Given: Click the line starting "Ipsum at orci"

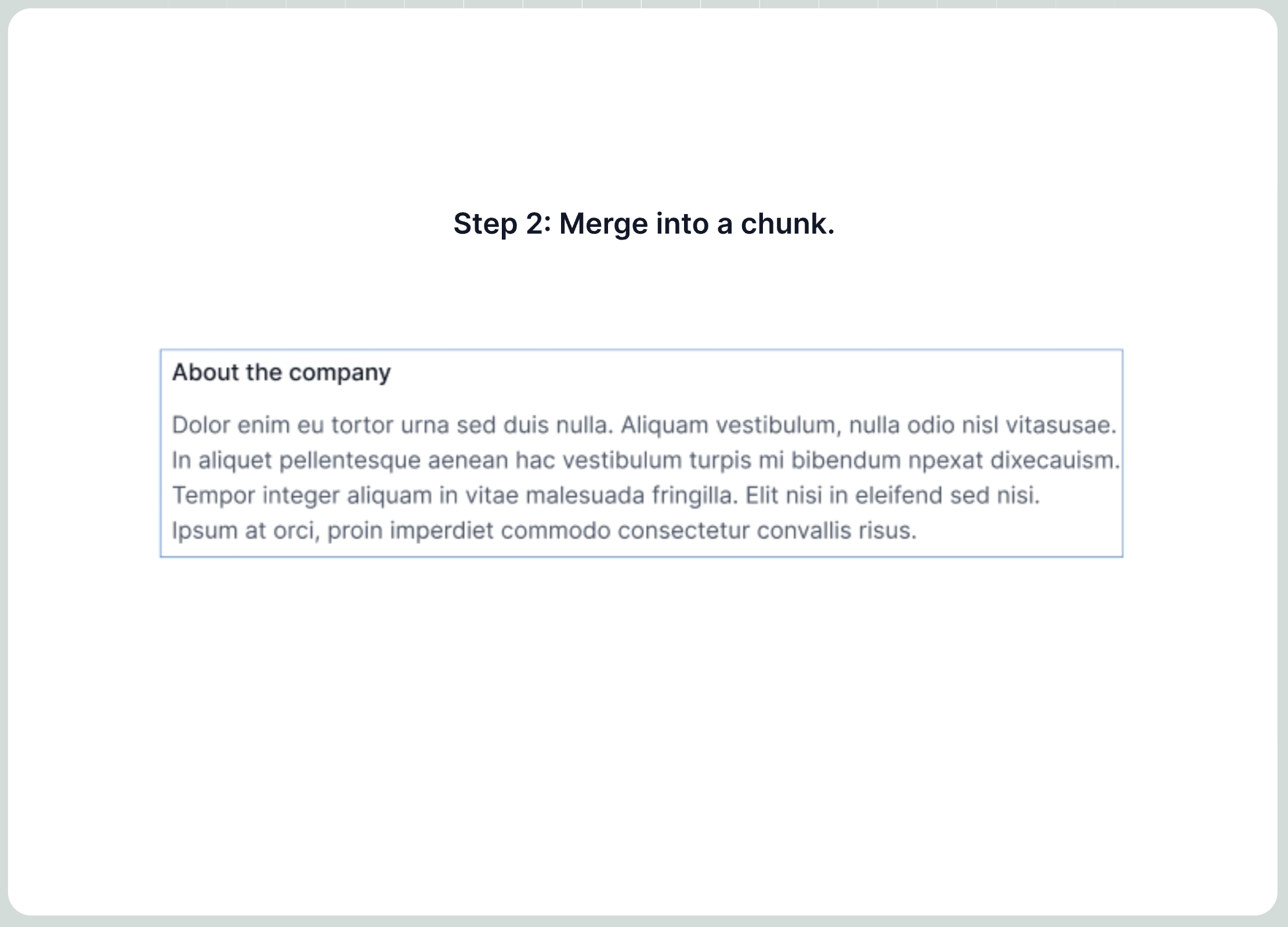Looking at the screenshot, I should click(544, 531).
